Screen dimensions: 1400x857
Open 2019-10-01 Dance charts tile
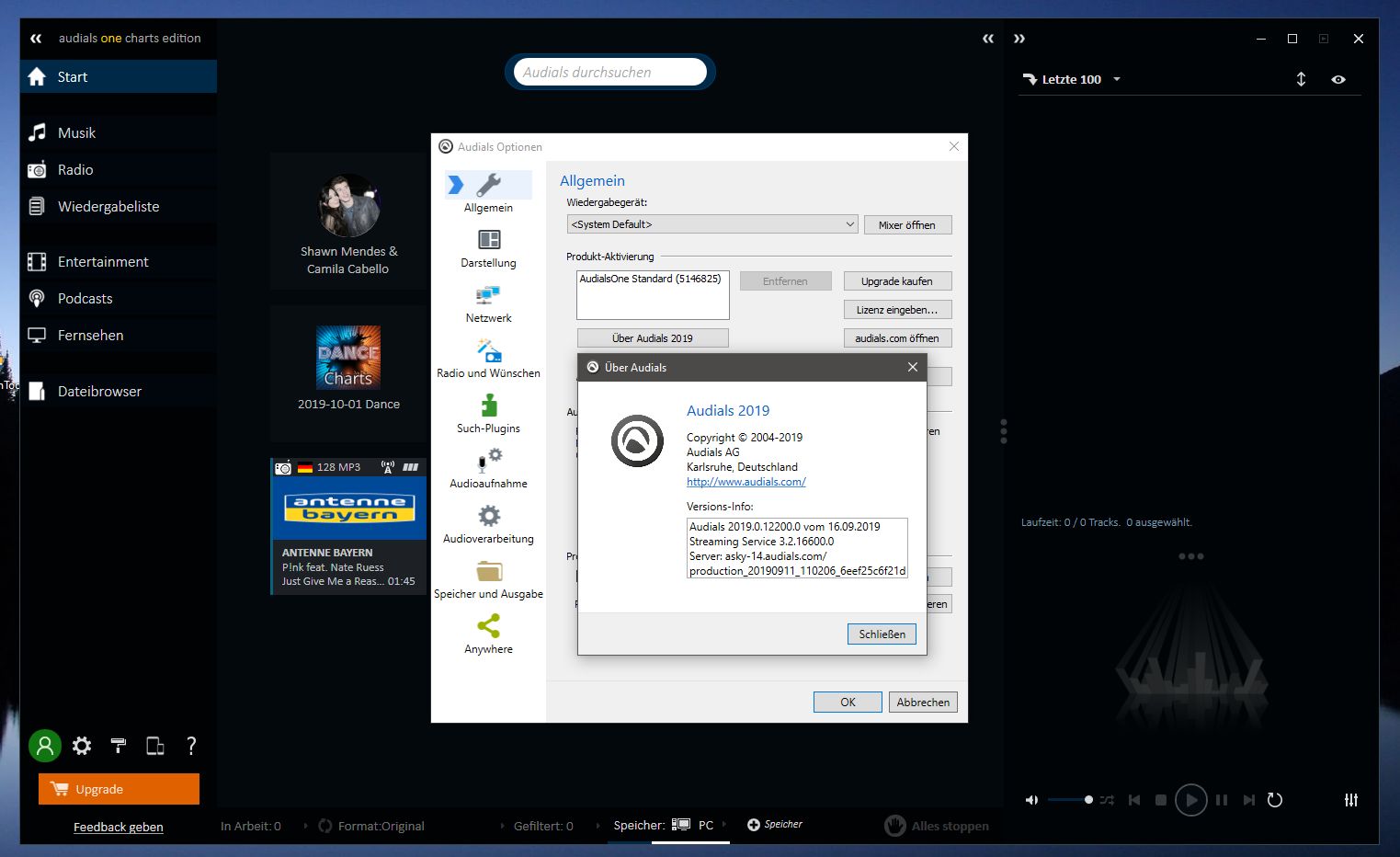[x=348, y=372]
